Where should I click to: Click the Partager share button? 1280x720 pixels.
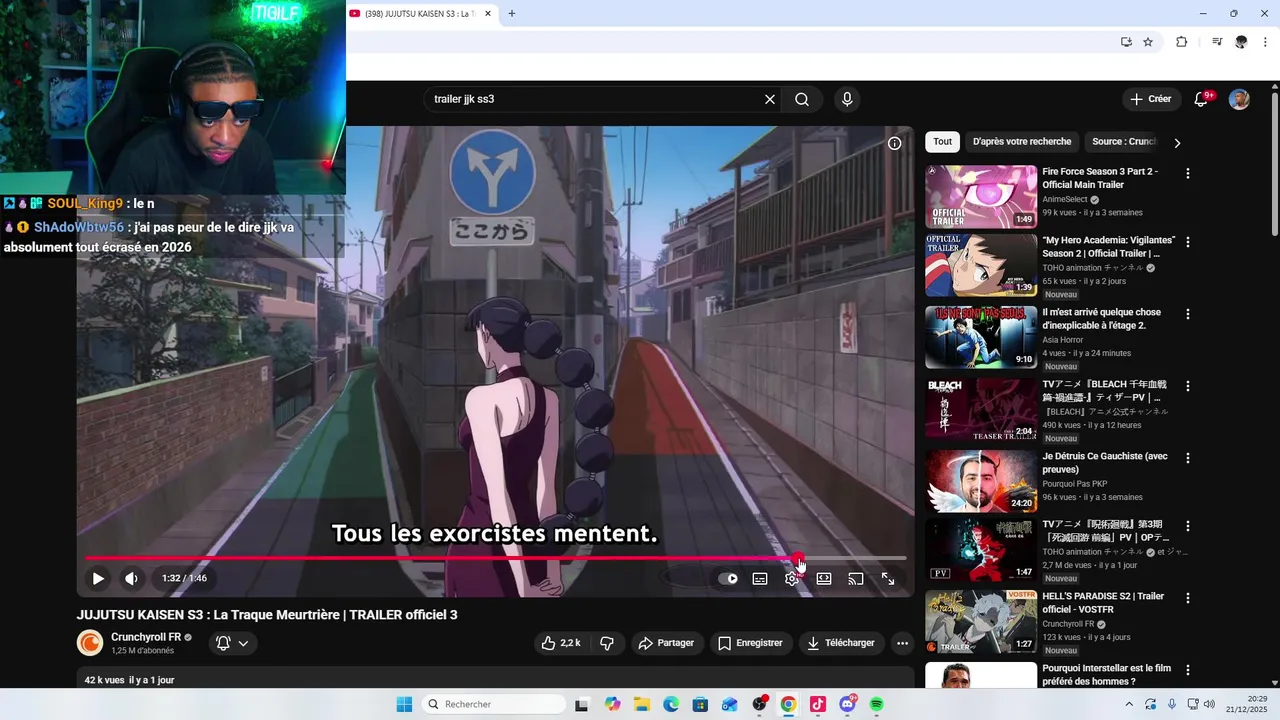tap(666, 643)
